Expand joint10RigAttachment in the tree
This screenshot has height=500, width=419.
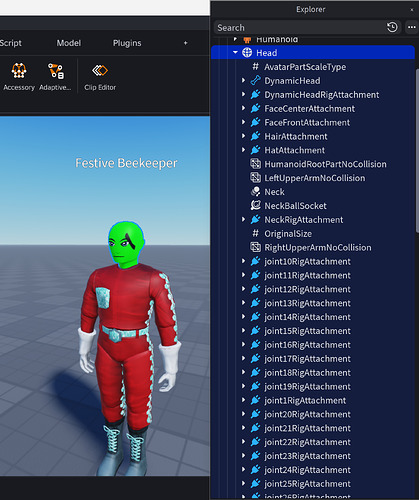pos(244,261)
